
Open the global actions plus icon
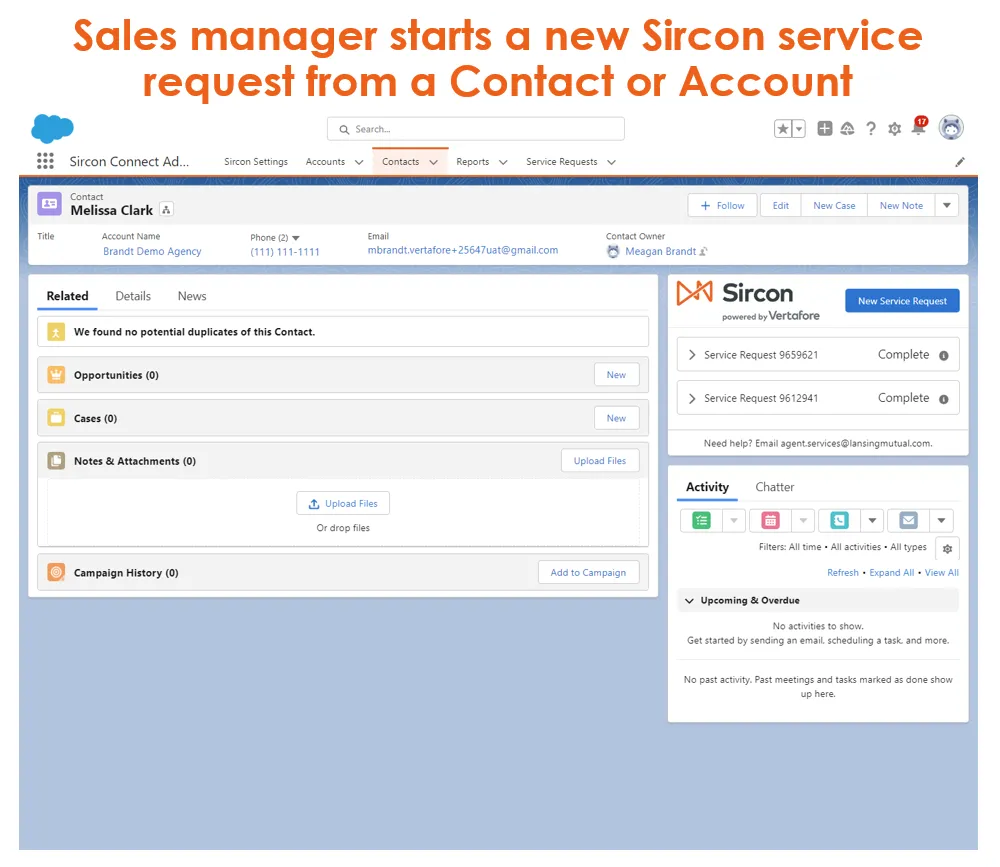point(825,128)
